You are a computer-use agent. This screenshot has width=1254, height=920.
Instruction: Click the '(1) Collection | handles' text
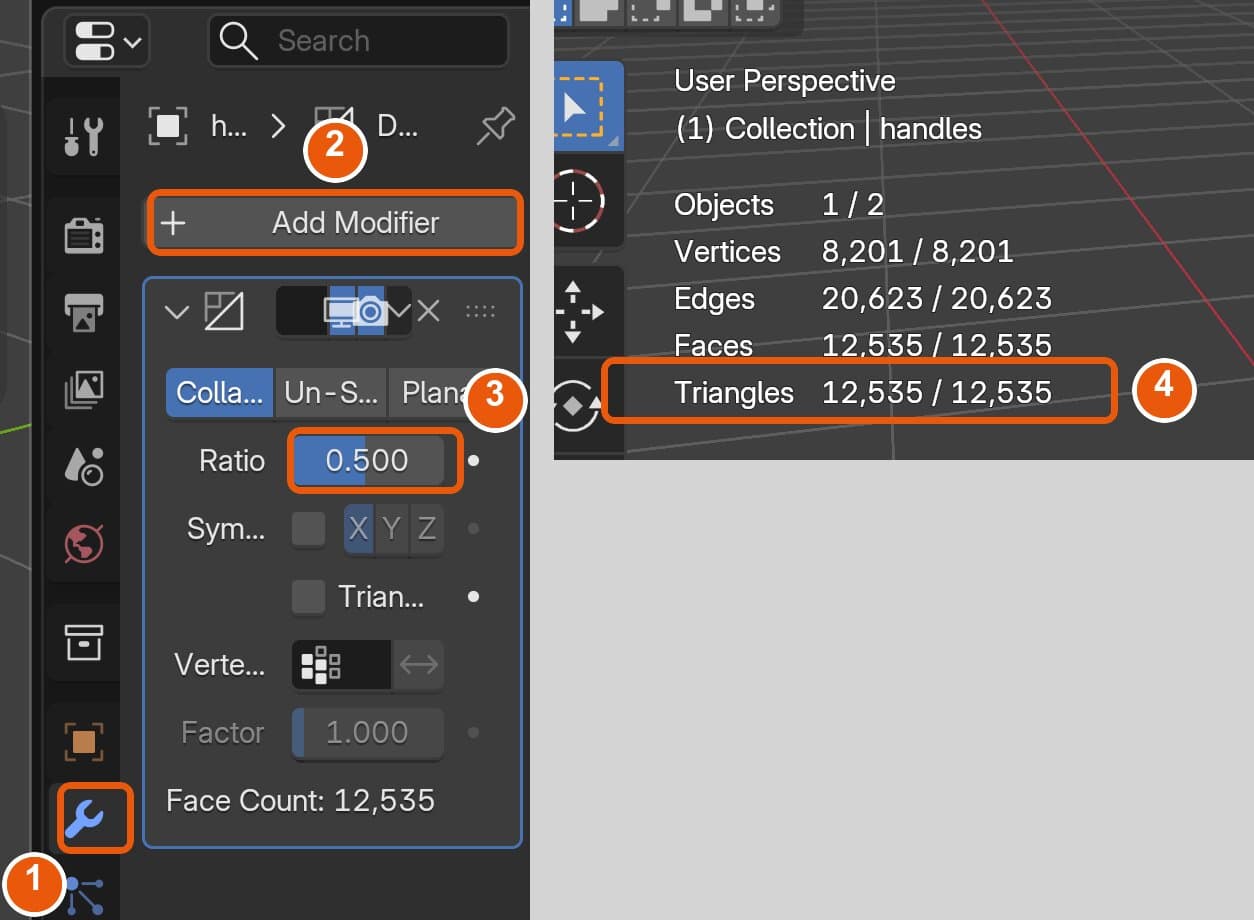click(x=828, y=129)
